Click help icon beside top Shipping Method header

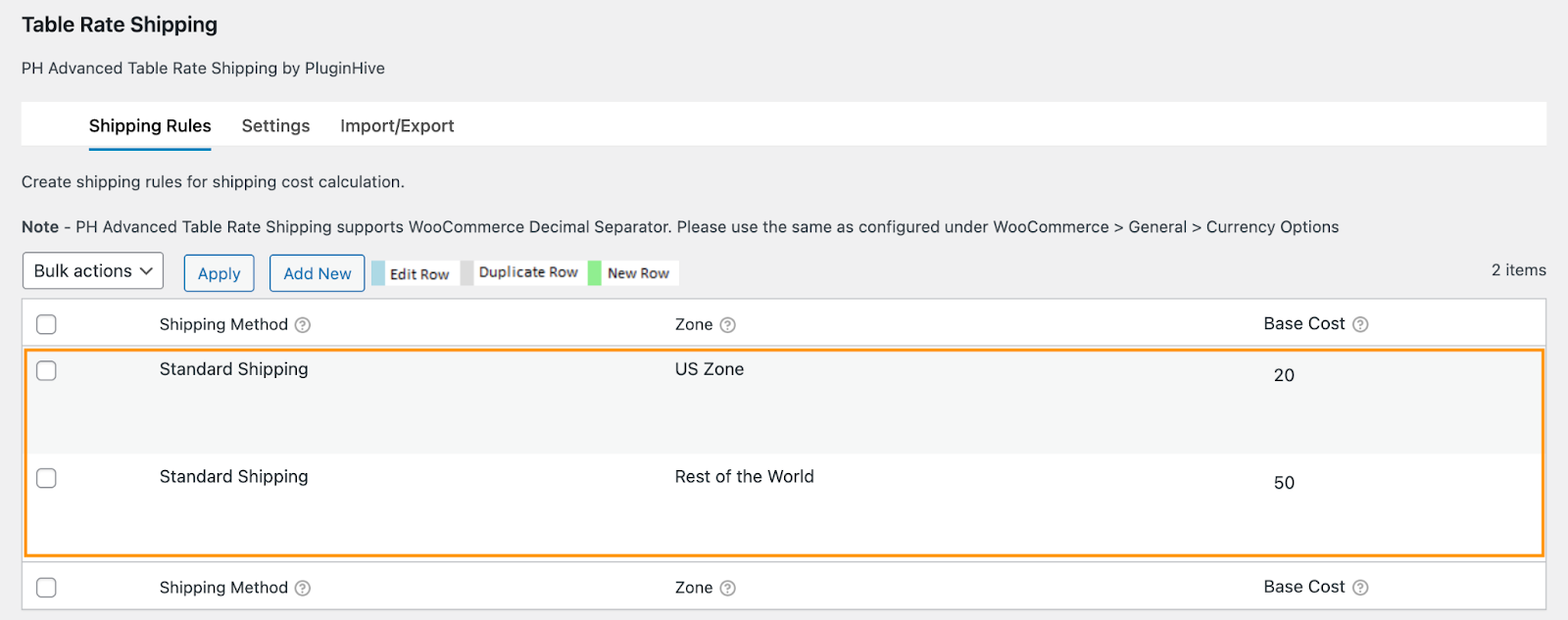click(x=303, y=325)
